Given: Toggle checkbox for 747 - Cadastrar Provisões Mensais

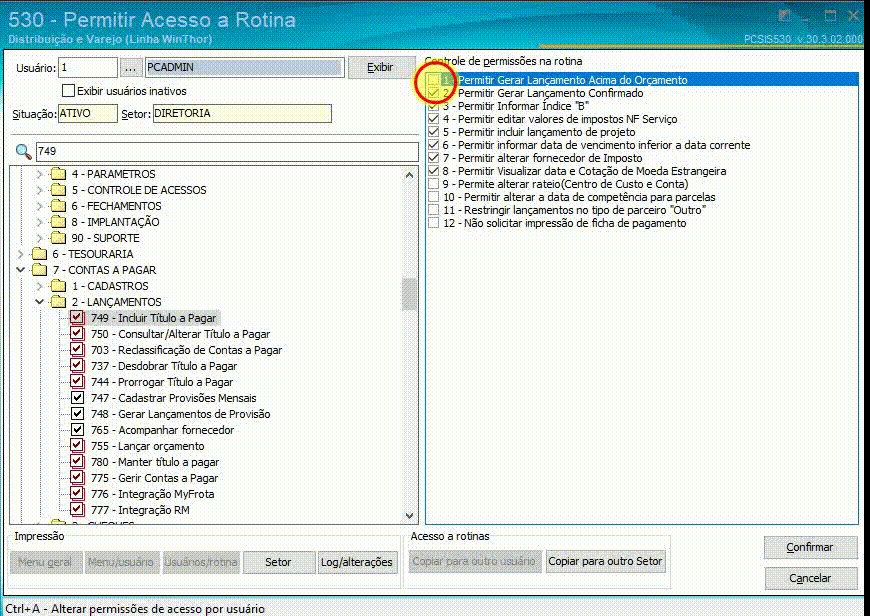Looking at the screenshot, I should pyautogui.click(x=77, y=398).
